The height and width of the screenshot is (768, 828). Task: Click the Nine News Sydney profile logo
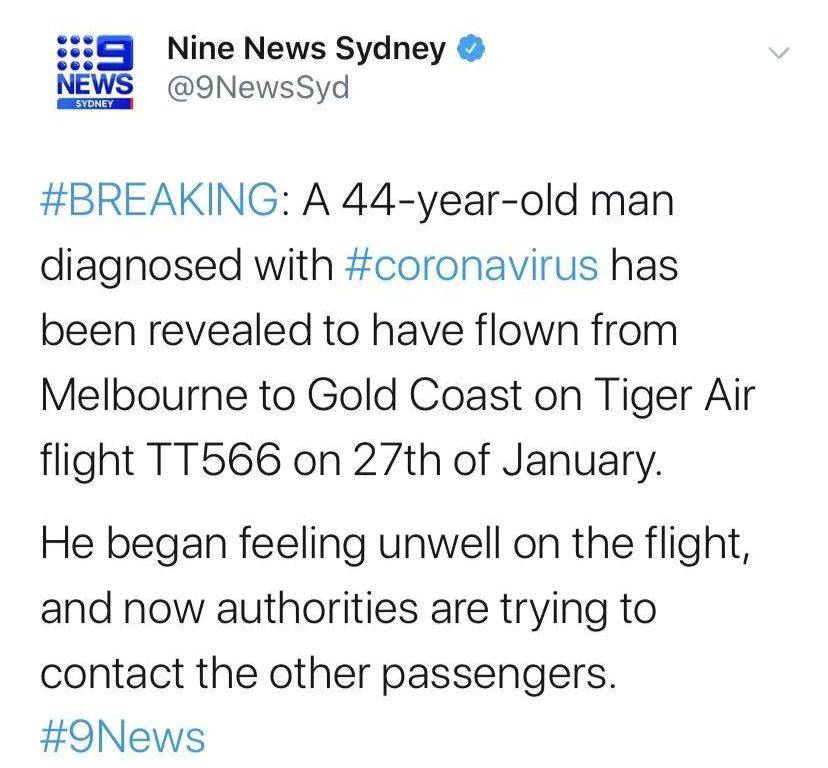click(x=95, y=72)
